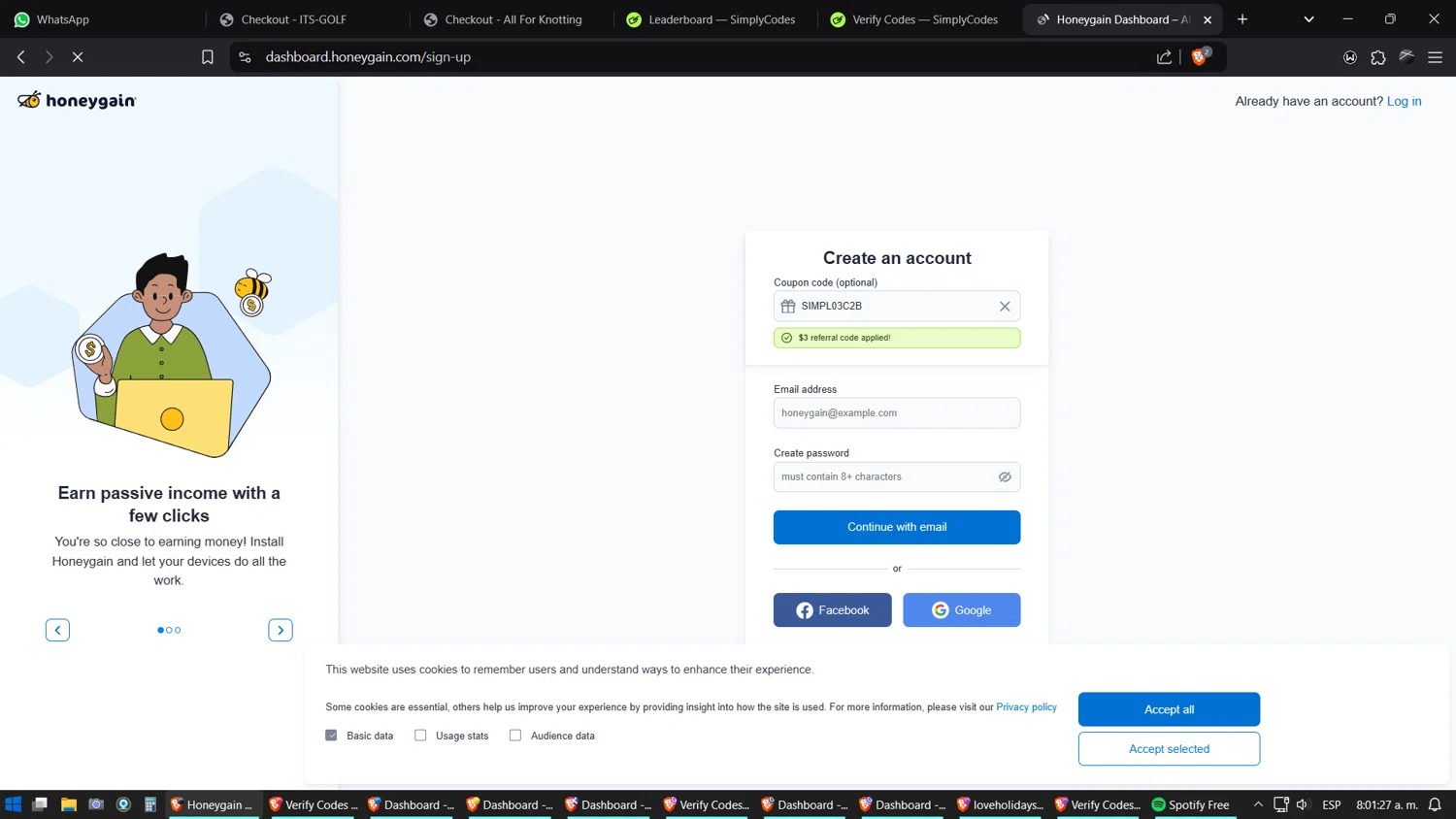Open the extensions puzzle icon
The height and width of the screenshot is (819, 1456).
coord(1378,57)
